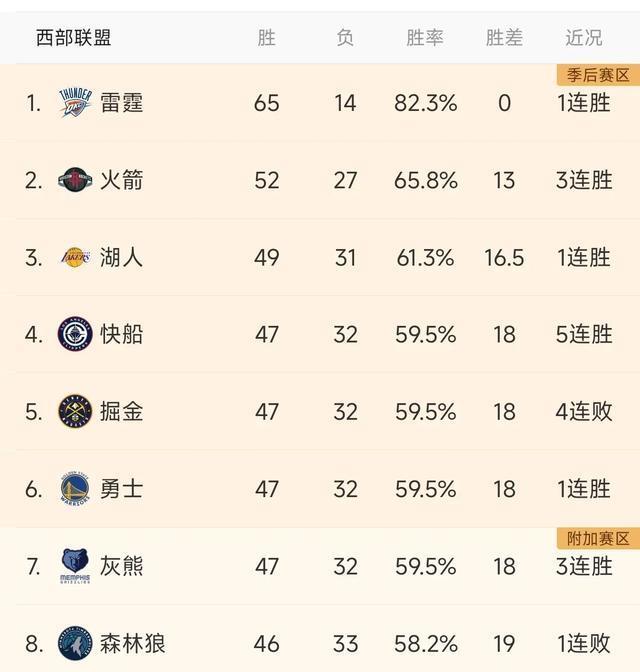Image resolution: width=640 pixels, height=672 pixels.
Task: Open the Grizzlies team logo
Action: 75,566
